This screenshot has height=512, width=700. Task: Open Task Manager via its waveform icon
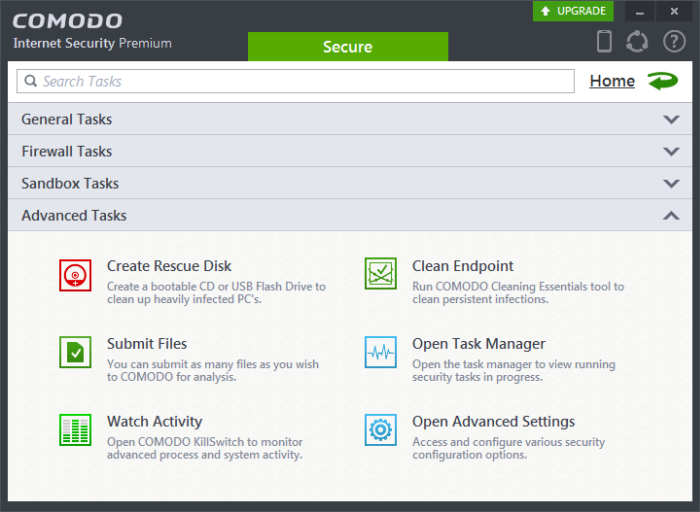tap(380, 352)
